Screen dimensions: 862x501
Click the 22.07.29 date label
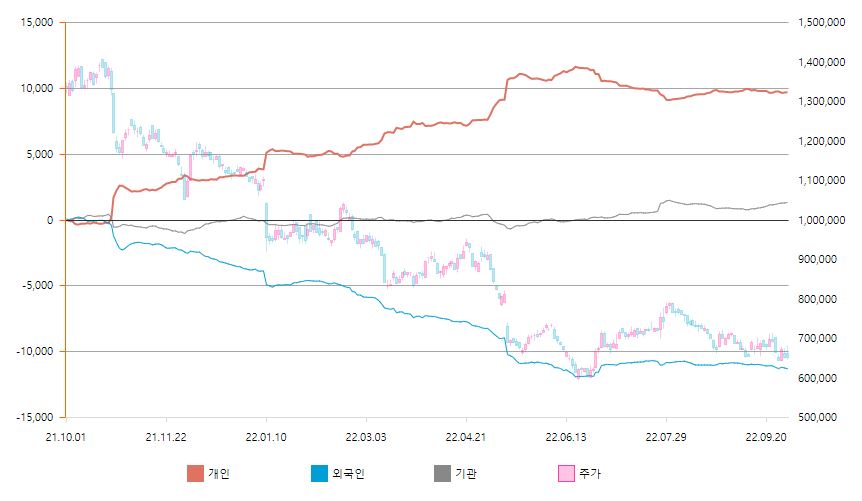click(666, 435)
